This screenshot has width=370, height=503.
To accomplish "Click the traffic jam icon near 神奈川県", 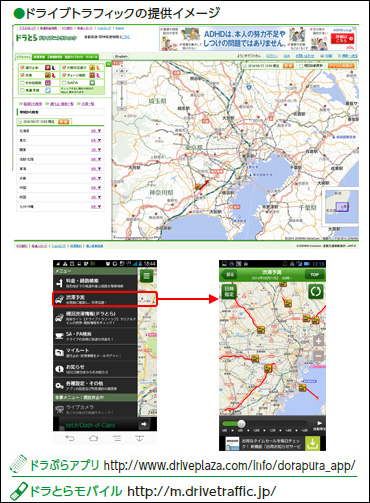I will point(198,186).
